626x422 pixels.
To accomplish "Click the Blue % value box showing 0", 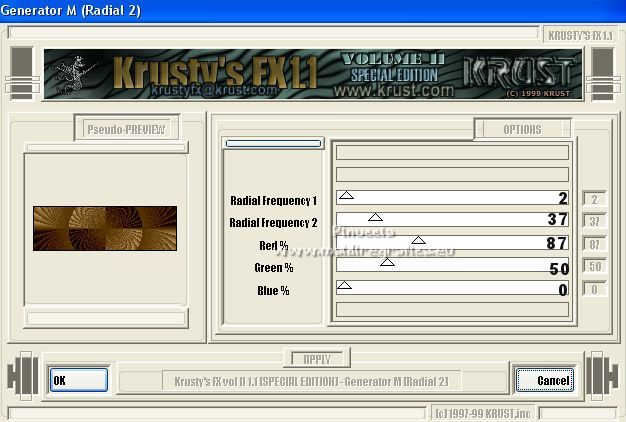I will point(594,289).
